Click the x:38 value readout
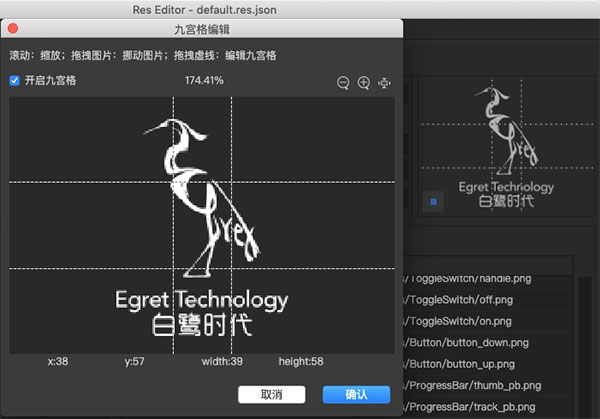 tap(58, 361)
